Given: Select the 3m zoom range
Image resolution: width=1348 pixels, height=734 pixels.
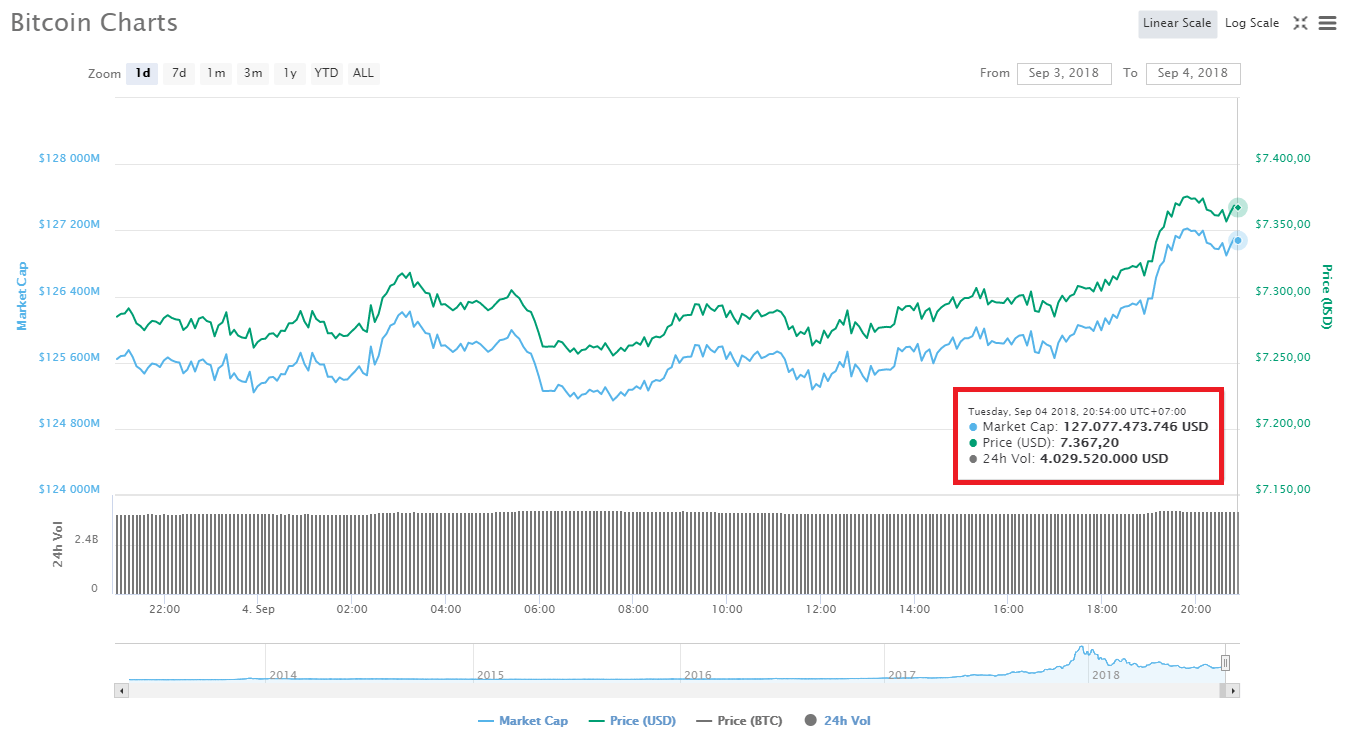Looking at the screenshot, I should point(253,73).
